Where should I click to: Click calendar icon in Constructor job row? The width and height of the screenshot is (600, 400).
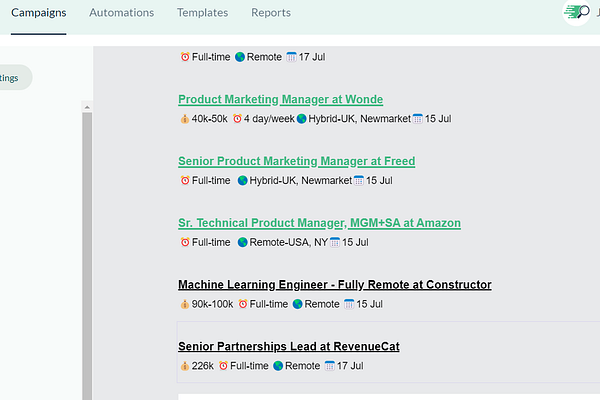tap(349, 304)
